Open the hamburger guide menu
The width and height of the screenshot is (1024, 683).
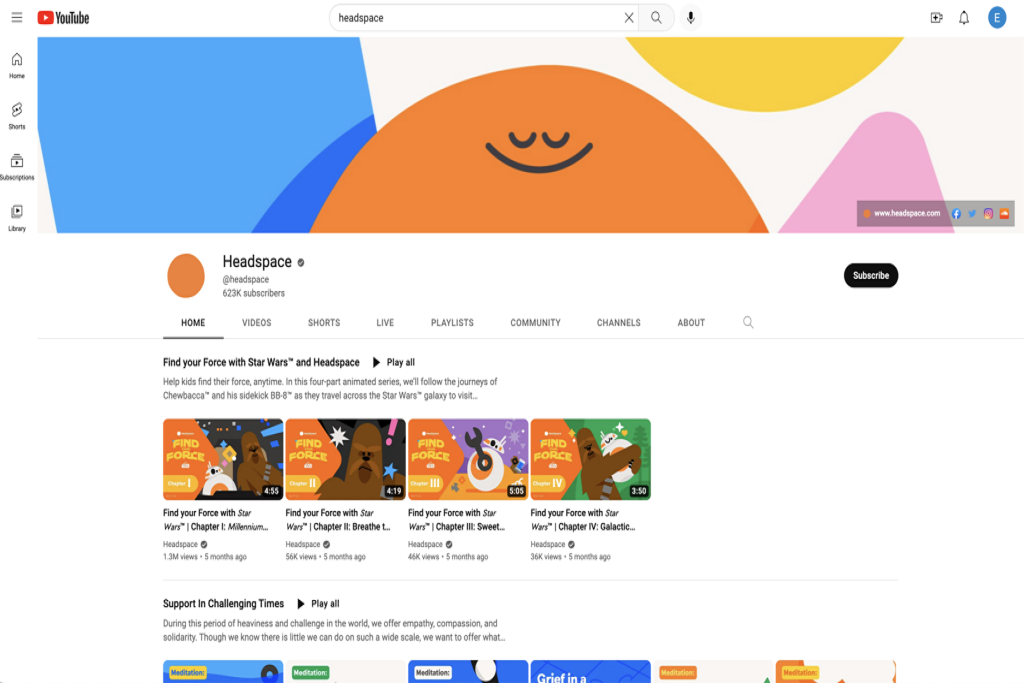coord(17,17)
